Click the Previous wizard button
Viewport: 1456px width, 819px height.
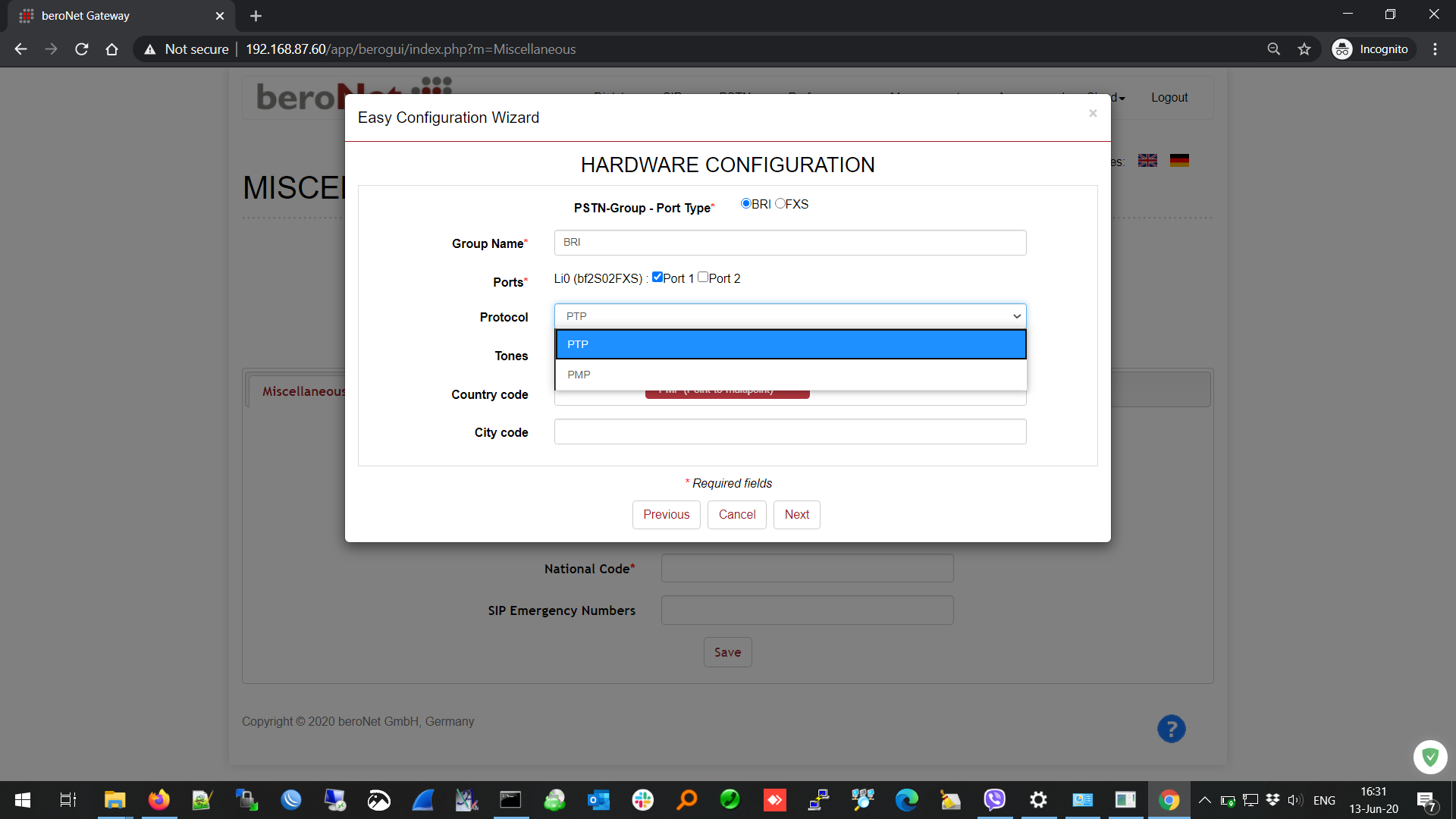click(666, 514)
